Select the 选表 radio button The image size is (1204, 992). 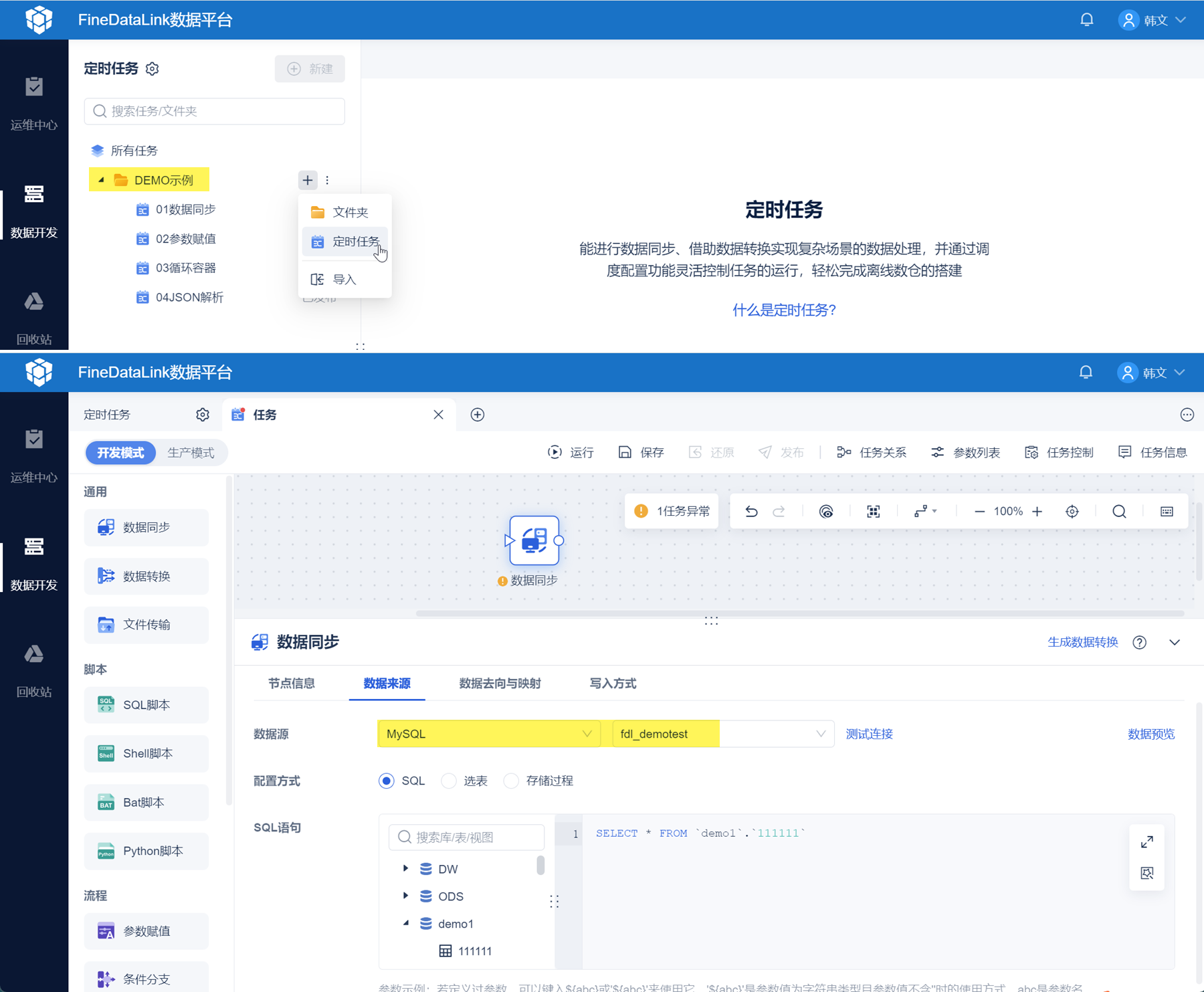[x=449, y=781]
